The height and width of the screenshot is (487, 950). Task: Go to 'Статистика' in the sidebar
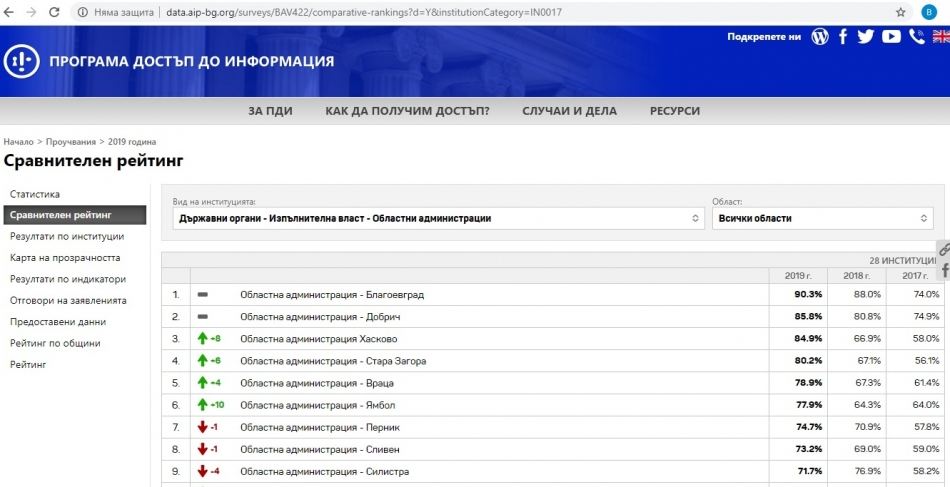(x=35, y=194)
